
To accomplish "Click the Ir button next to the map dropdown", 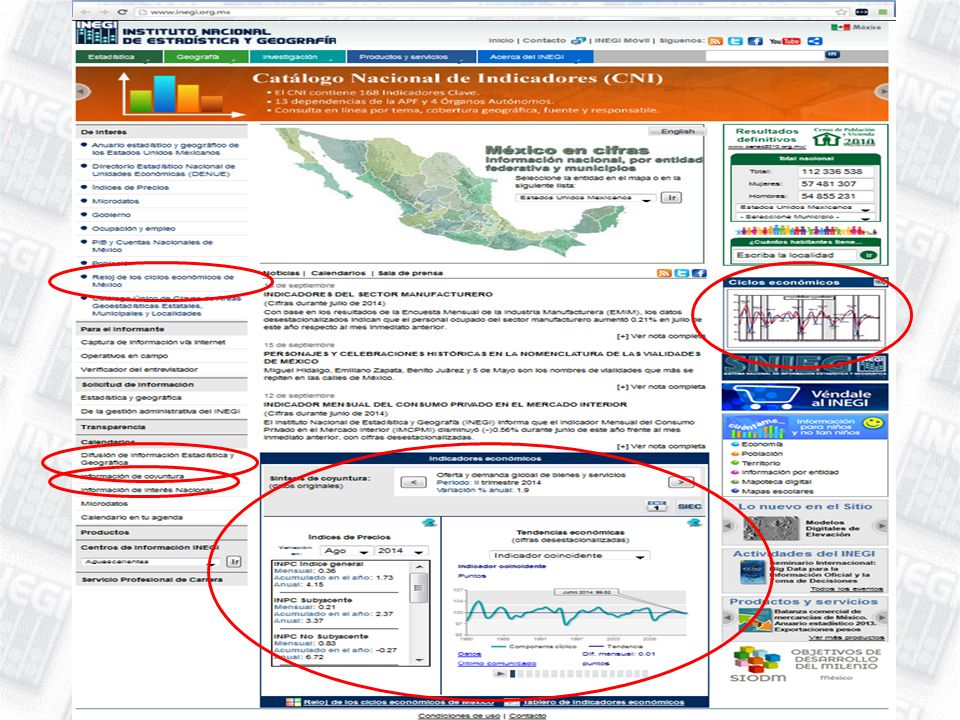I will click(x=672, y=198).
